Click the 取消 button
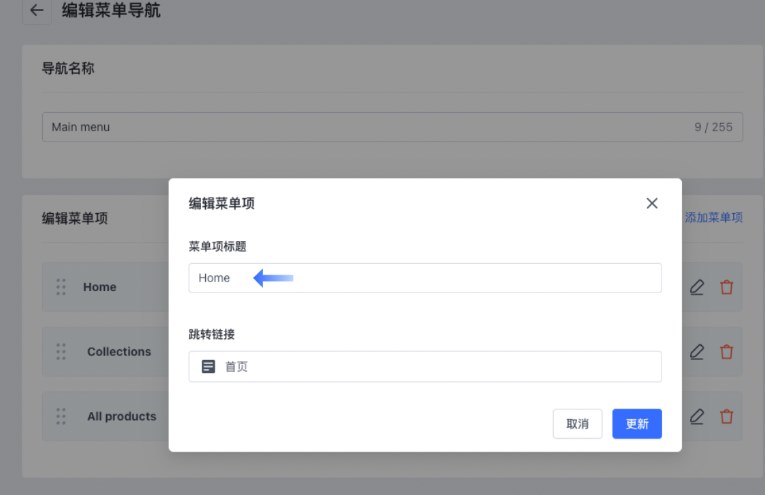The width and height of the screenshot is (765, 495). coord(577,424)
